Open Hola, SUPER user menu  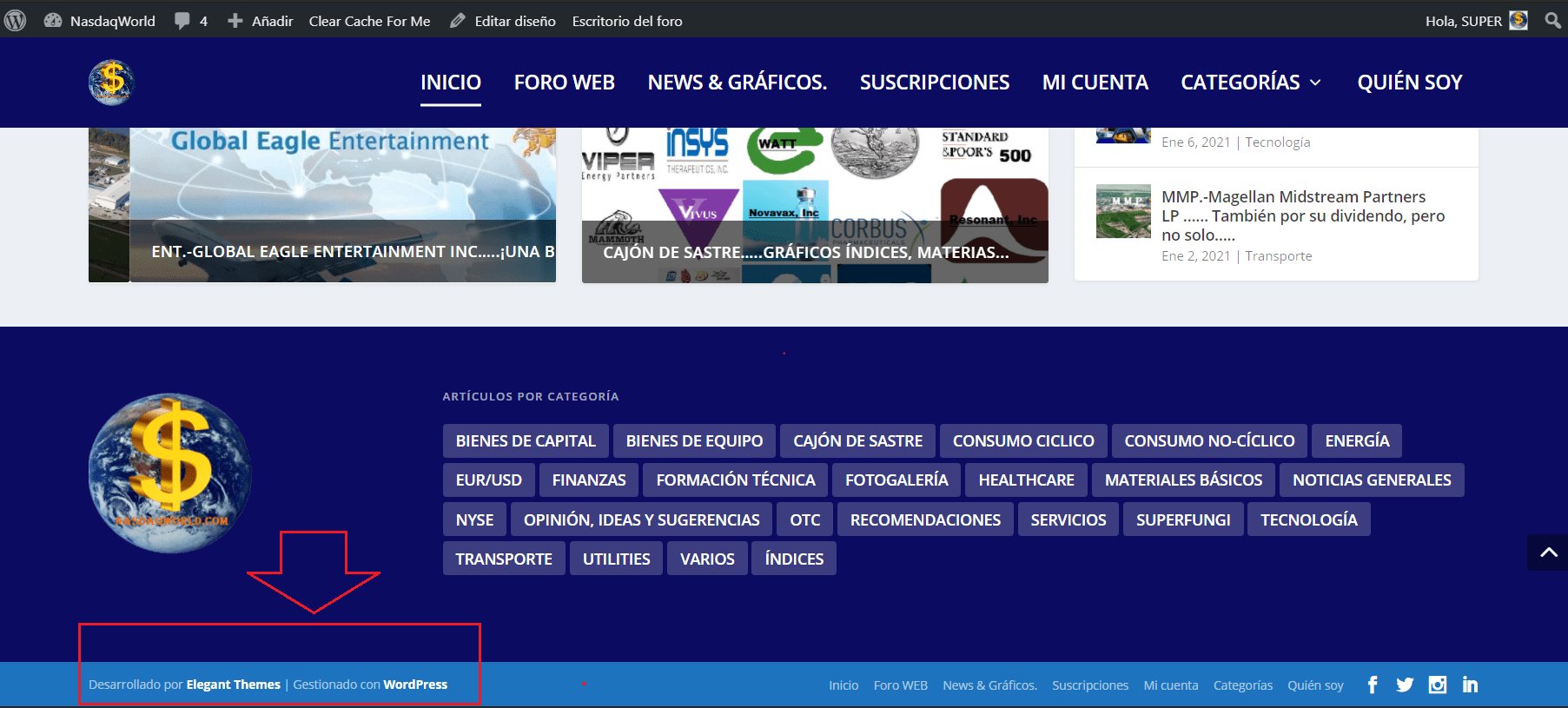click(1476, 21)
